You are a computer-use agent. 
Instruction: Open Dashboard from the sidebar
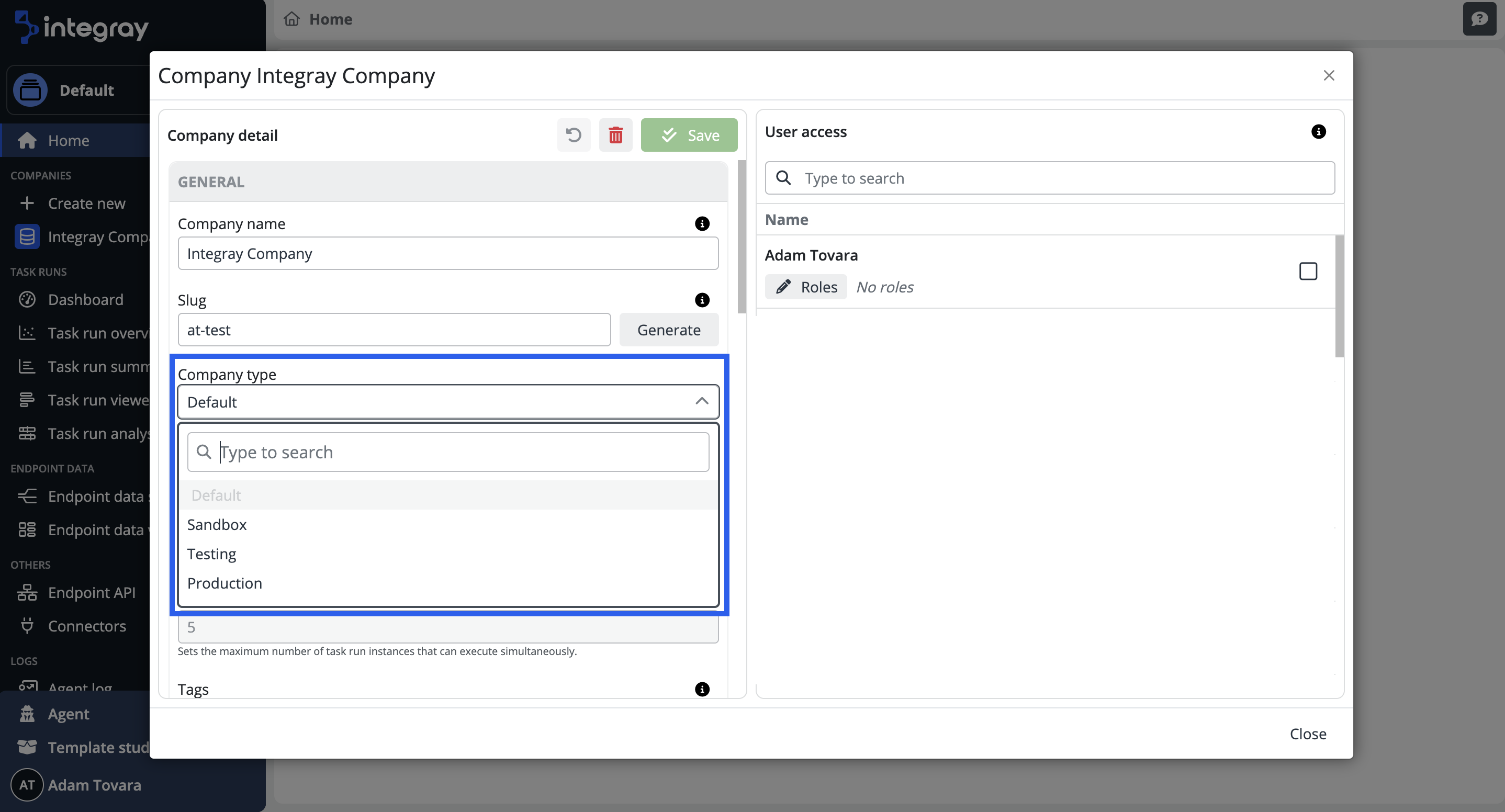pos(85,300)
